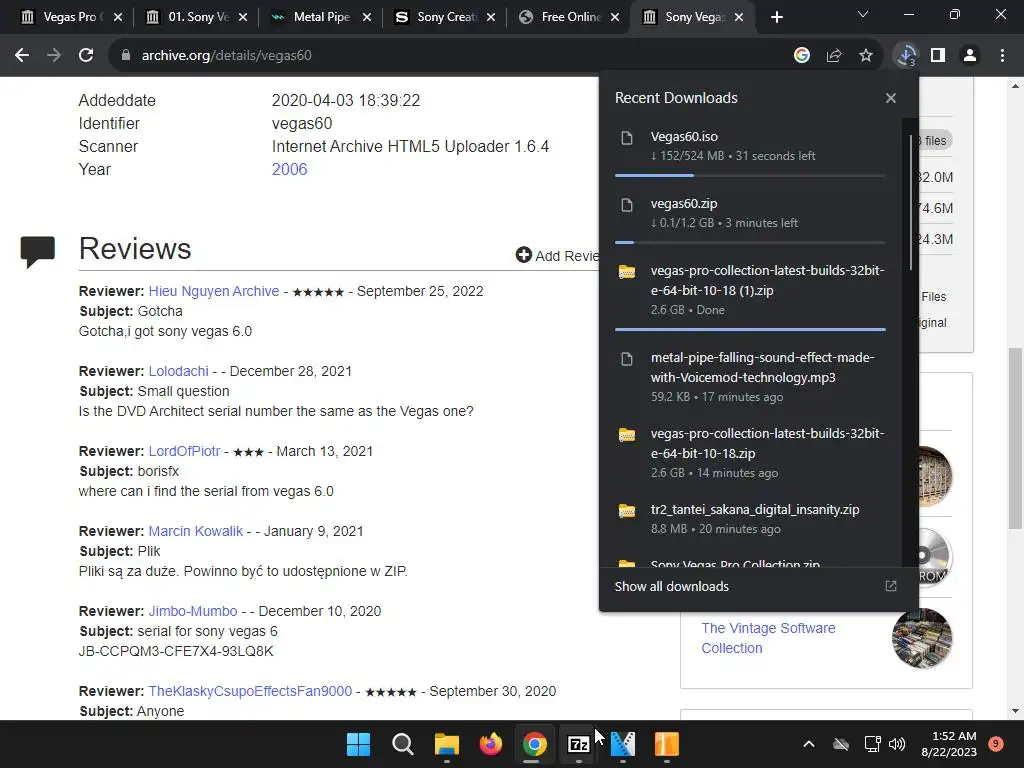Click the vegas60.zip download progress bar
The width and height of the screenshot is (1024, 768).
pyautogui.click(x=750, y=242)
